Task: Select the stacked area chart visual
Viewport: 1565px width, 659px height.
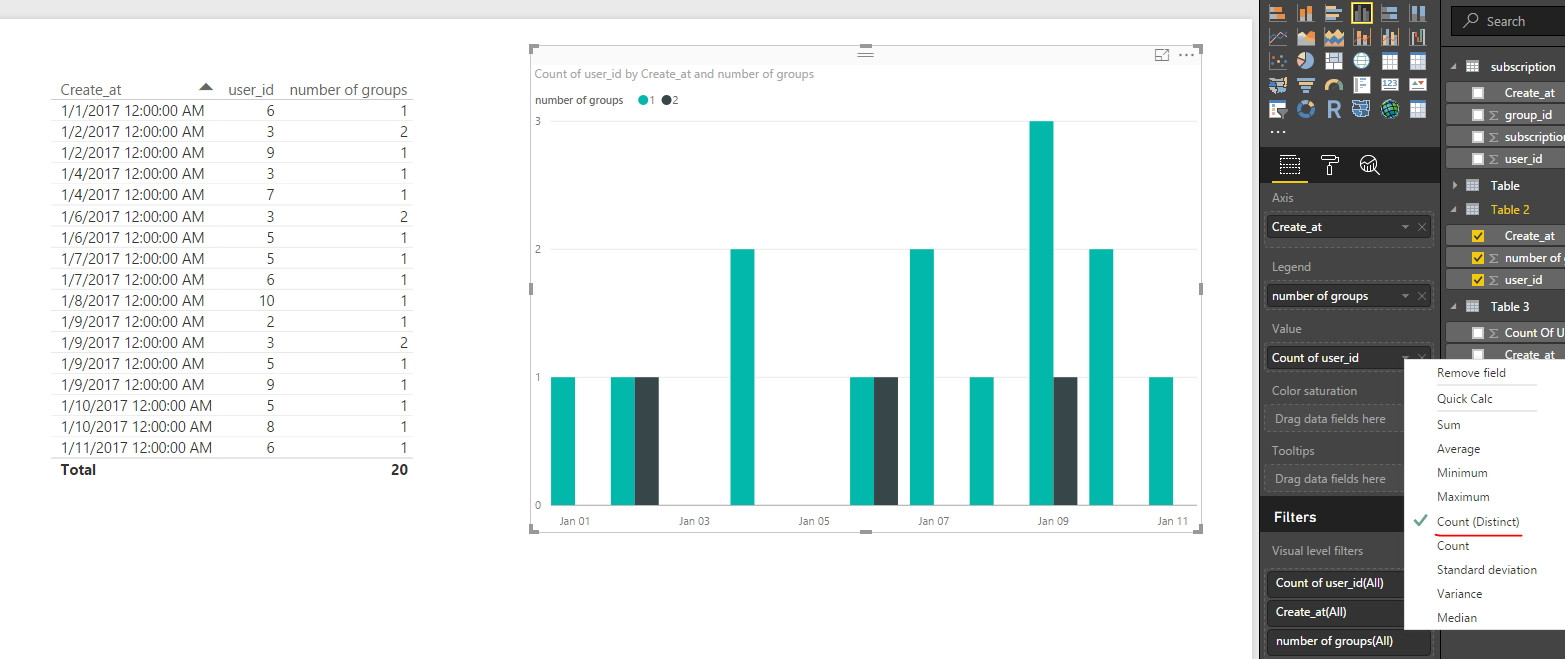Action: click(1333, 37)
